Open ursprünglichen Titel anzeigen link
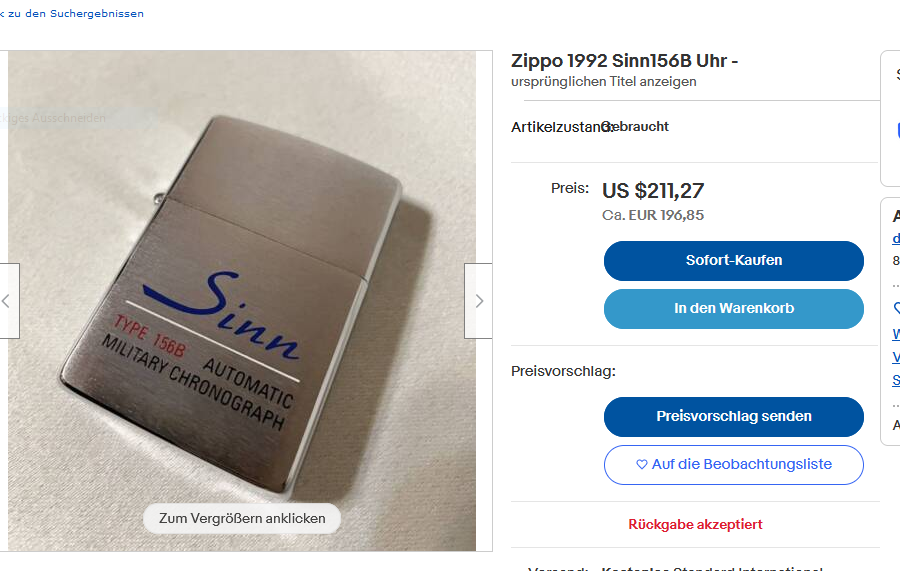The image size is (900, 571). pos(603,81)
